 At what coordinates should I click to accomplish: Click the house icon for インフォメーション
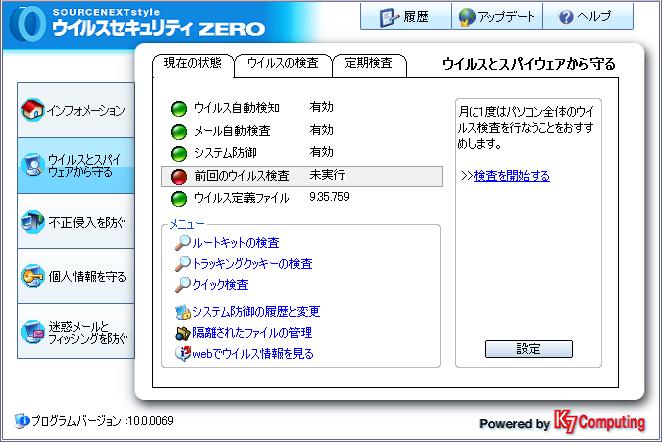tap(33, 110)
